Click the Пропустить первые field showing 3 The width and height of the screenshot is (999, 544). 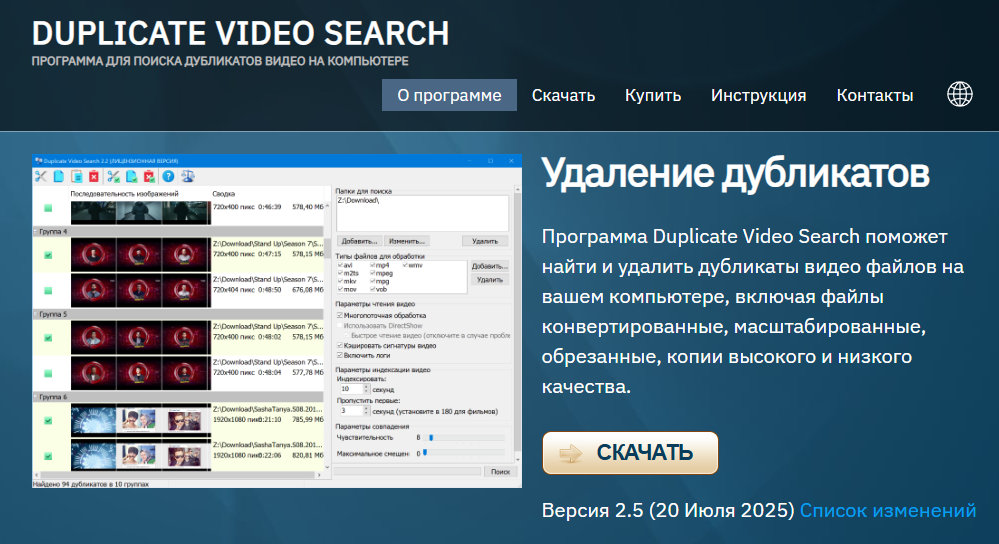tap(350, 411)
